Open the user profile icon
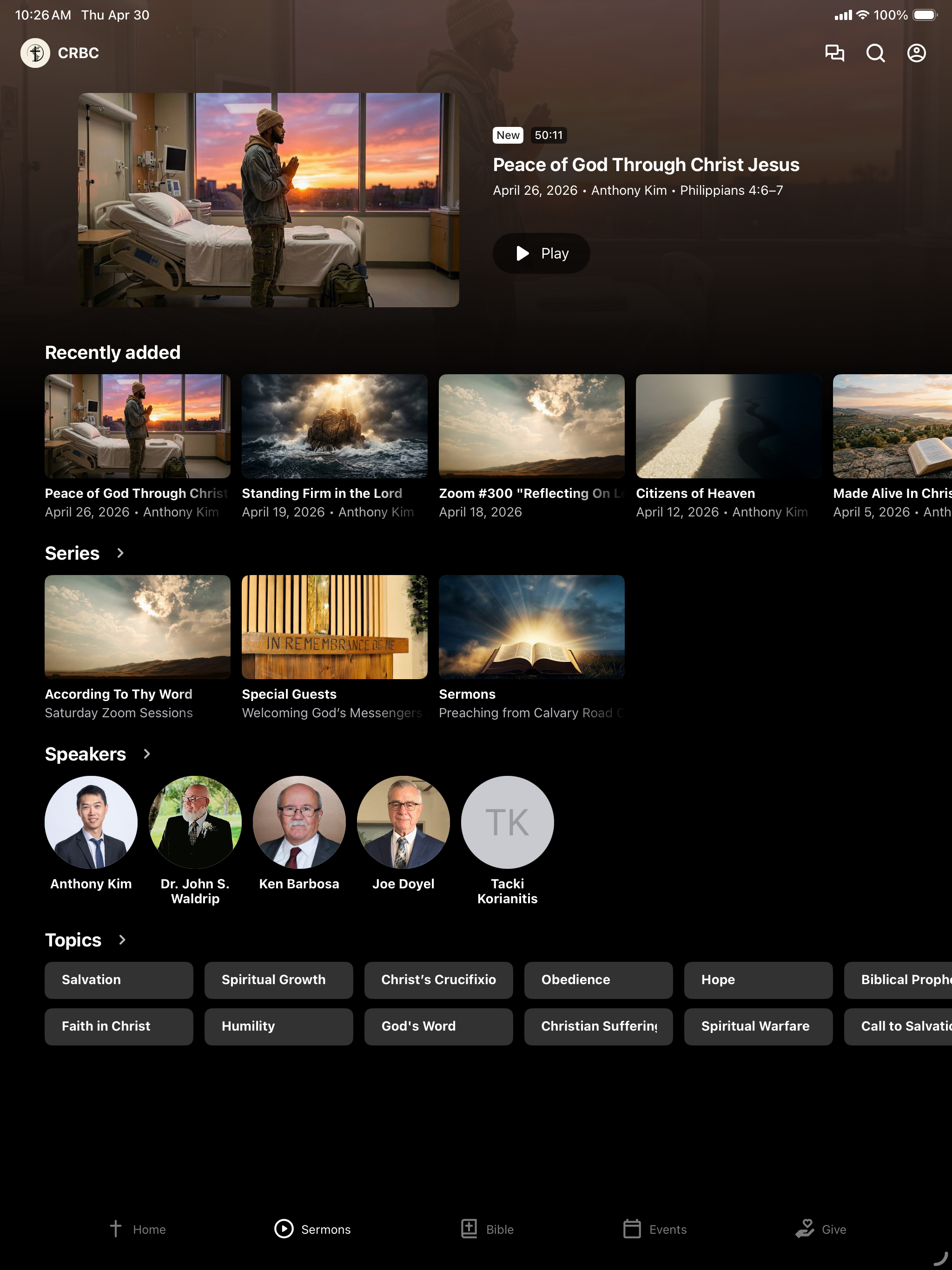 916,53
